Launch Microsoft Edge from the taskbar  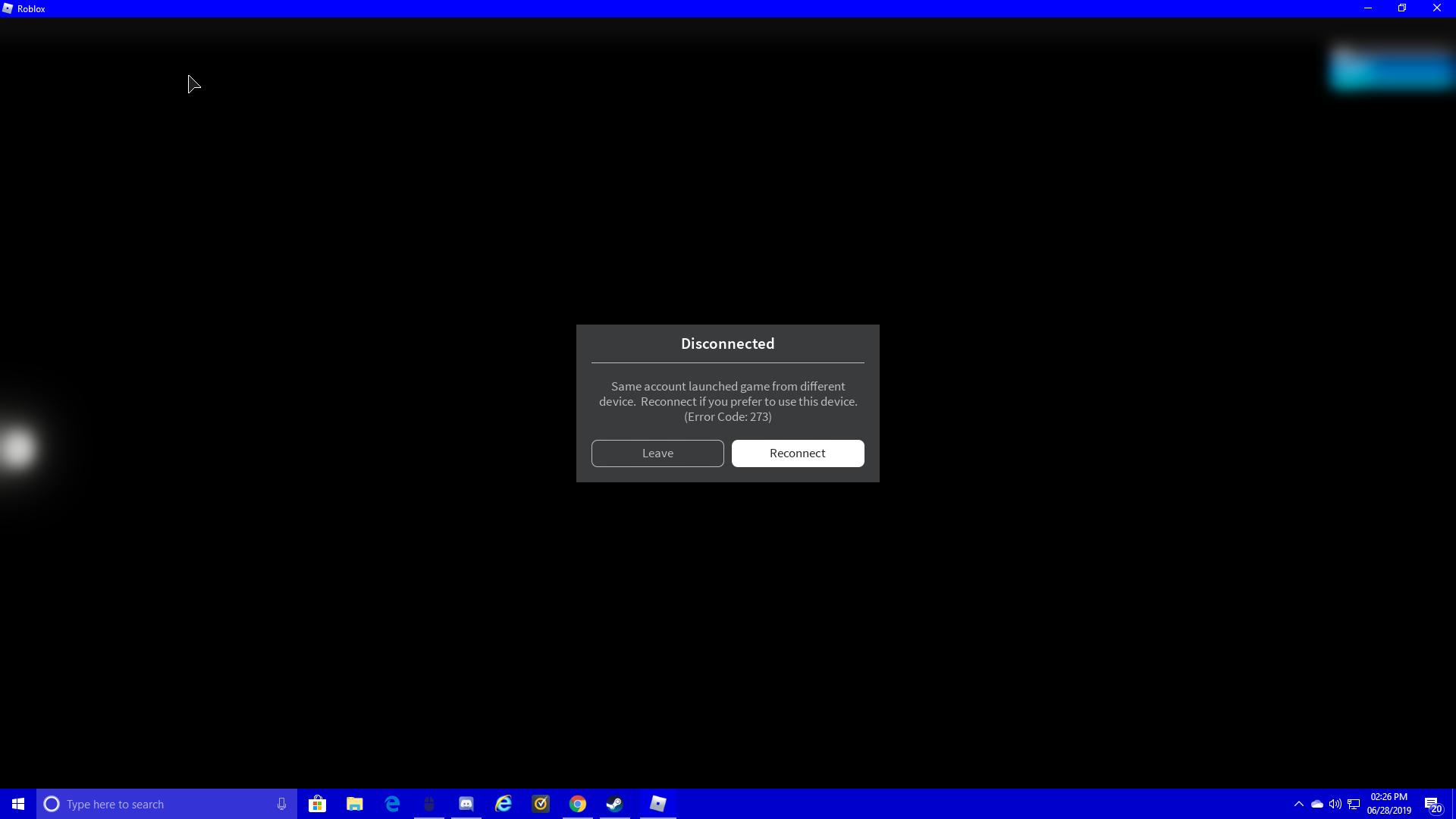(392, 804)
